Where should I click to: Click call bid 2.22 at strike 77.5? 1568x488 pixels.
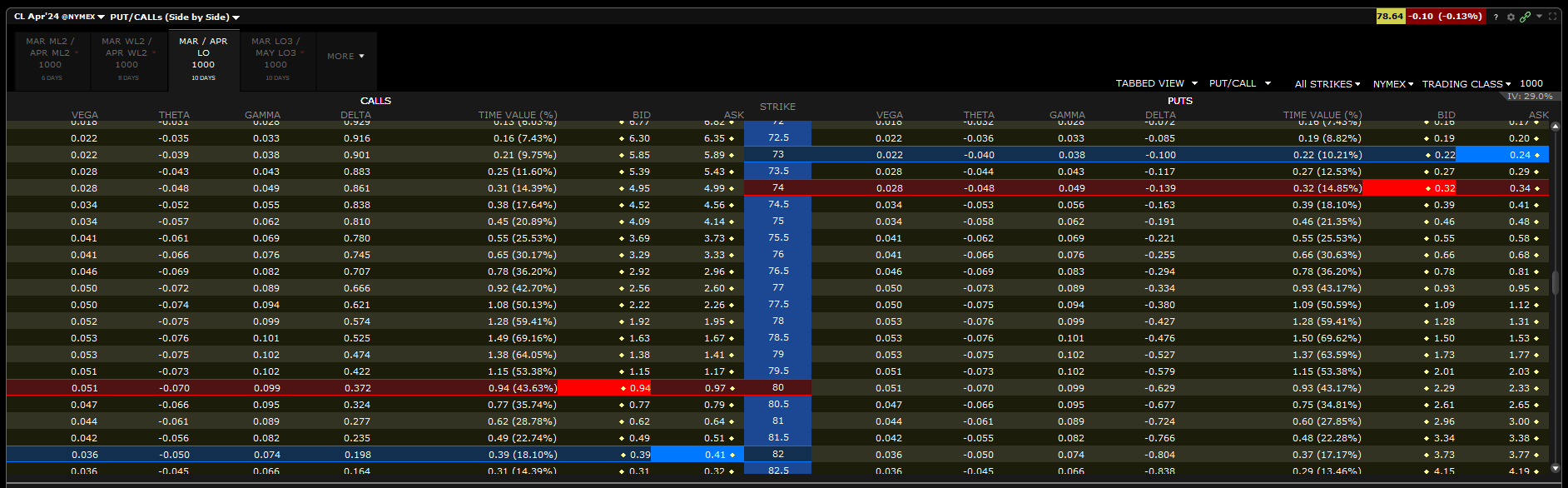click(x=639, y=305)
